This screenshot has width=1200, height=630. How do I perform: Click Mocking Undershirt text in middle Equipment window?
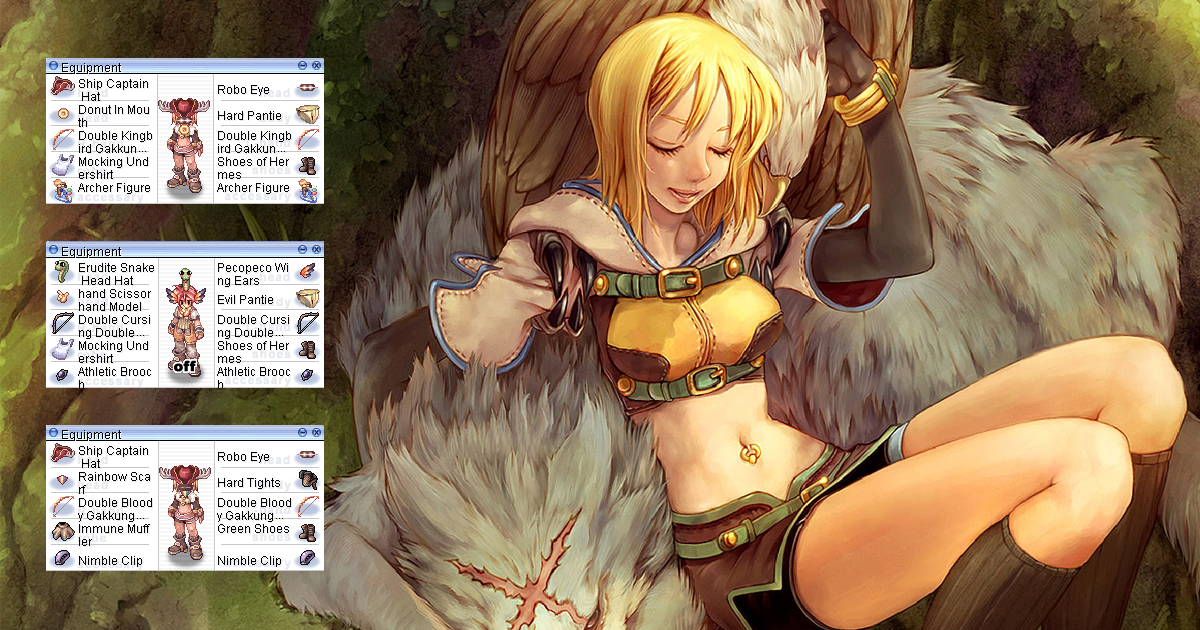coord(114,352)
